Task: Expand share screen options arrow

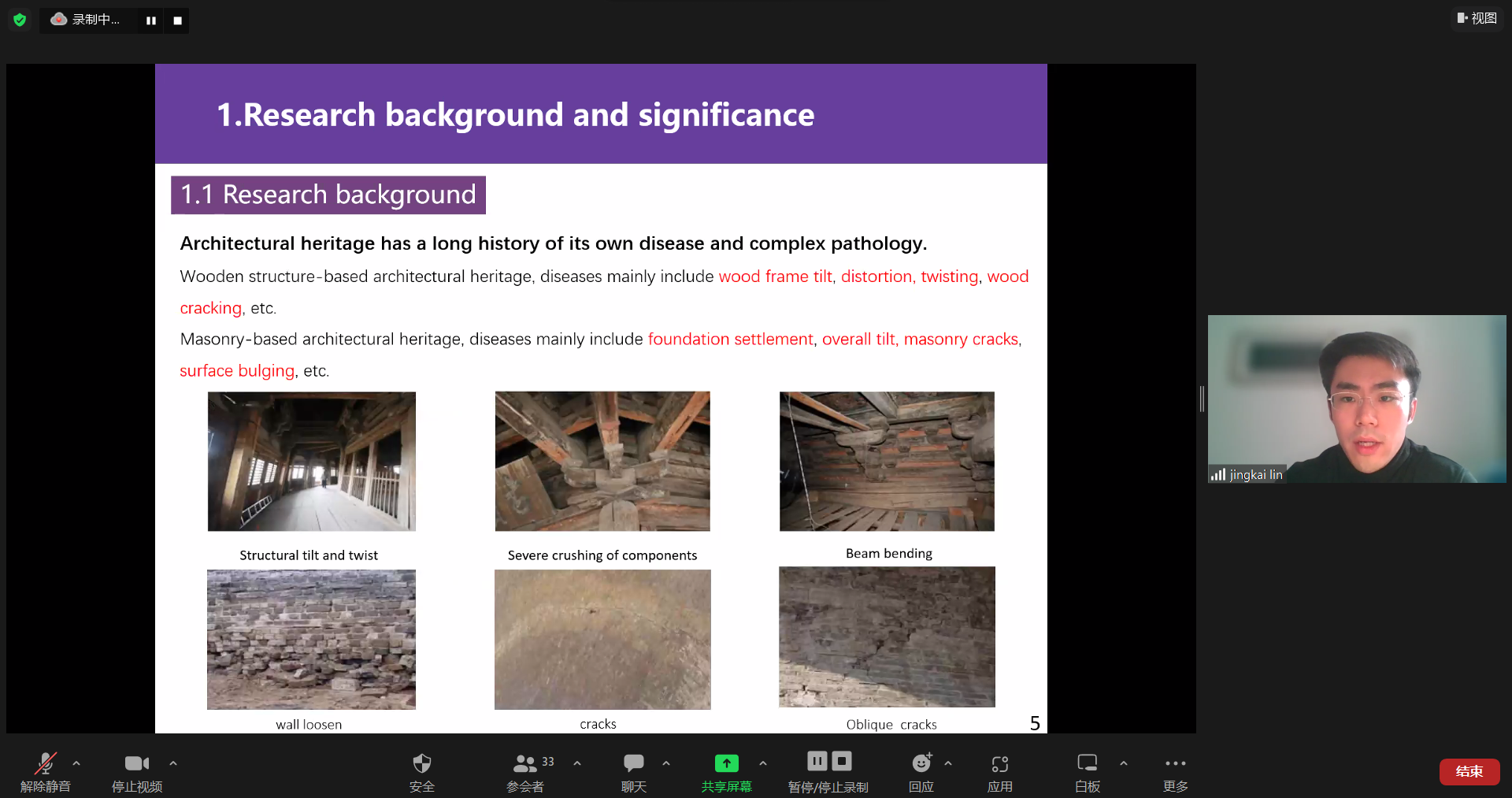Action: tap(763, 763)
